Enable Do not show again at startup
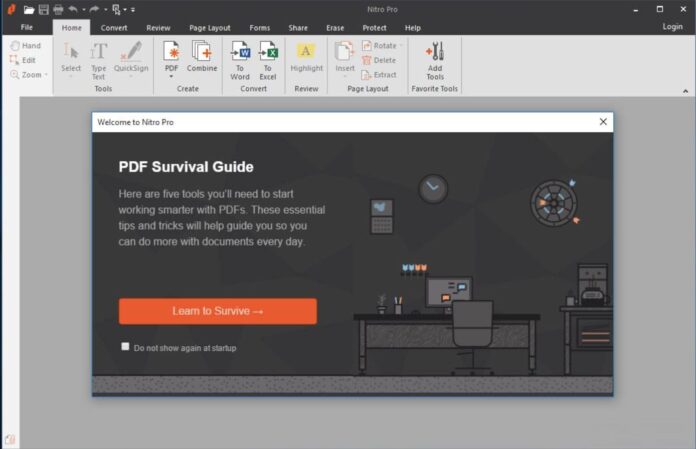This screenshot has height=449, width=696. coord(125,346)
